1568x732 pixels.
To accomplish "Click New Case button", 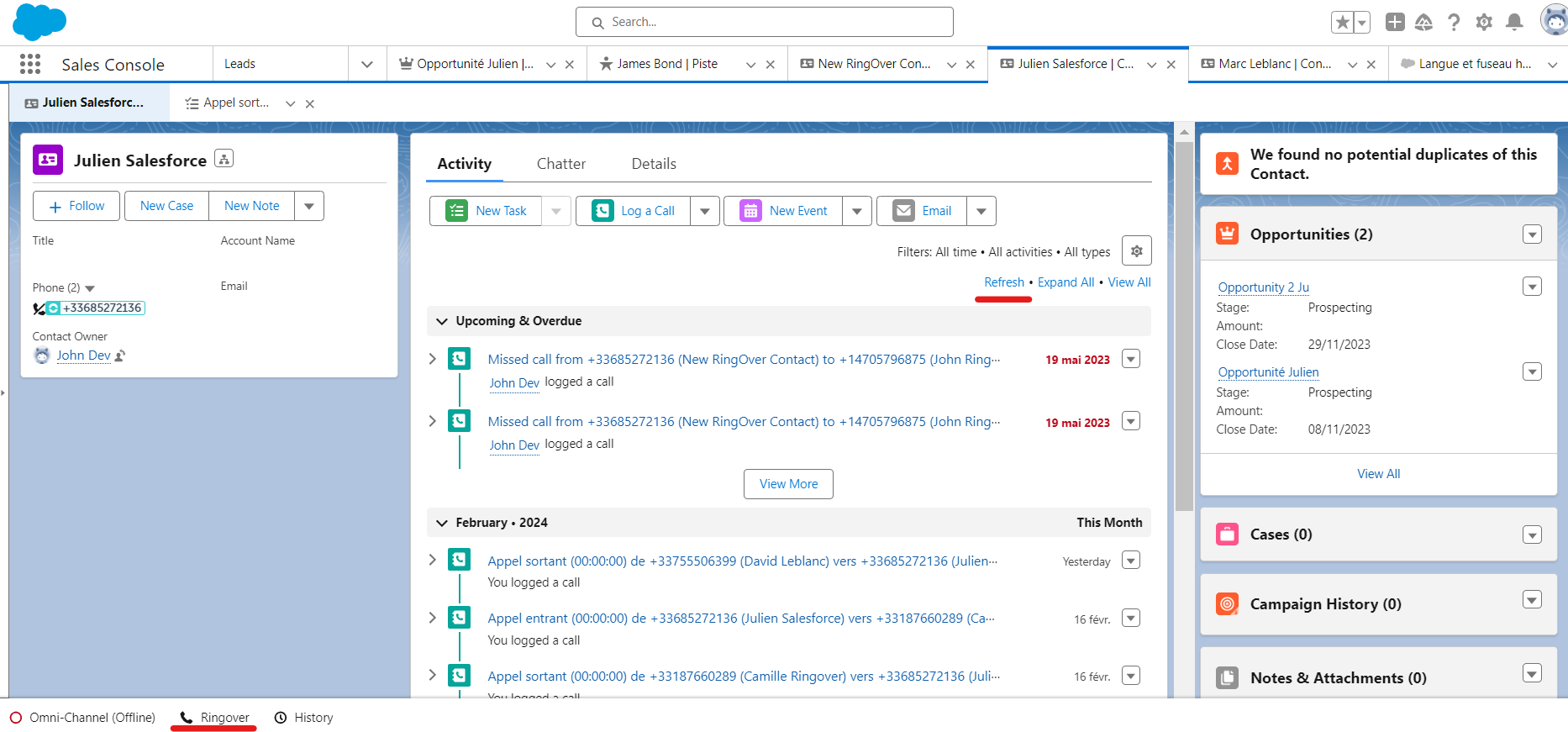I will click(x=166, y=206).
